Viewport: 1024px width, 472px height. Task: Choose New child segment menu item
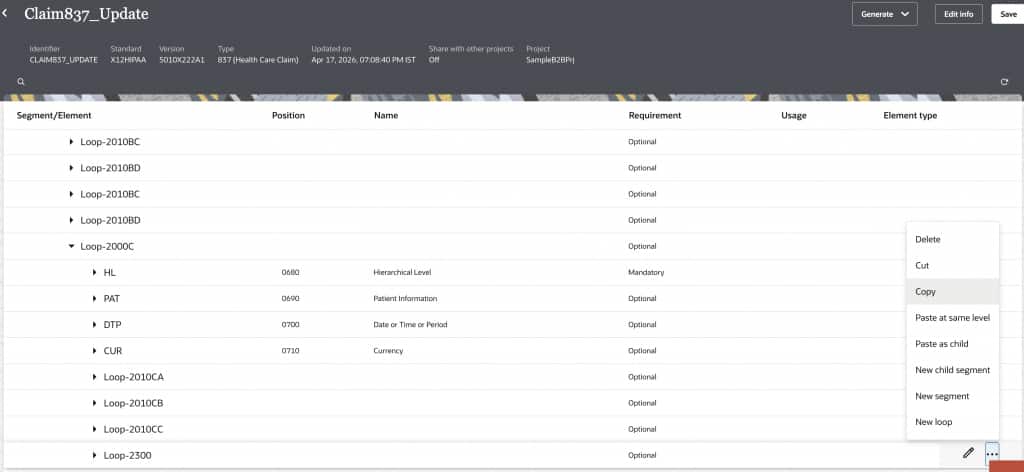pos(952,370)
